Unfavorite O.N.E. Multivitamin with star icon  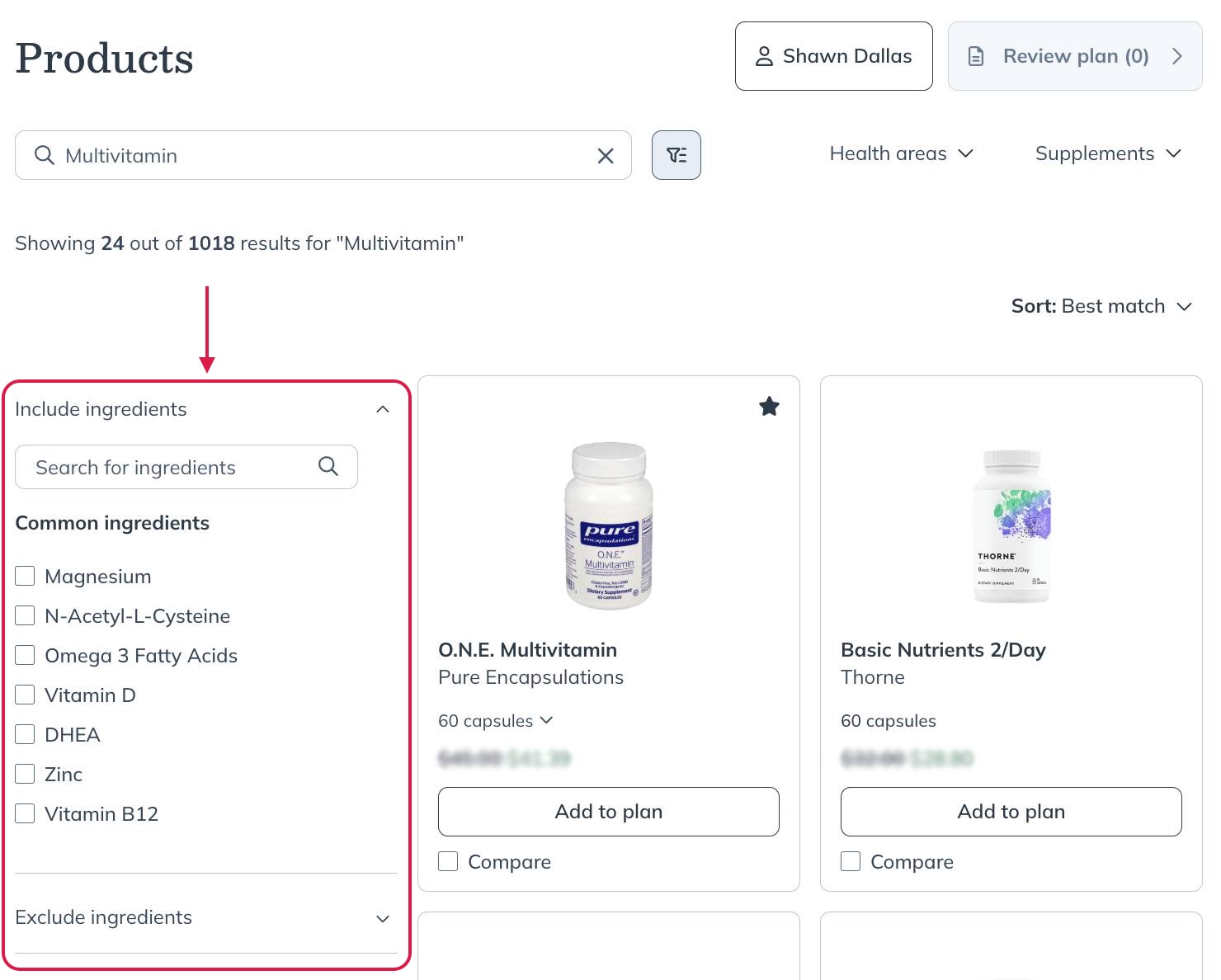(769, 407)
